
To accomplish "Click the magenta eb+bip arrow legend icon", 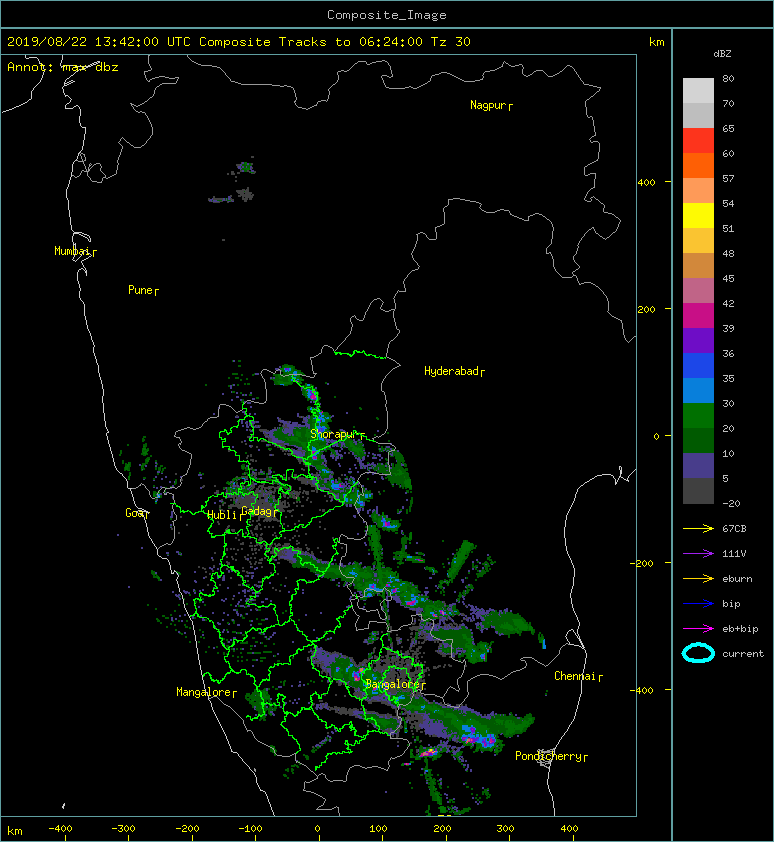I will (698, 629).
